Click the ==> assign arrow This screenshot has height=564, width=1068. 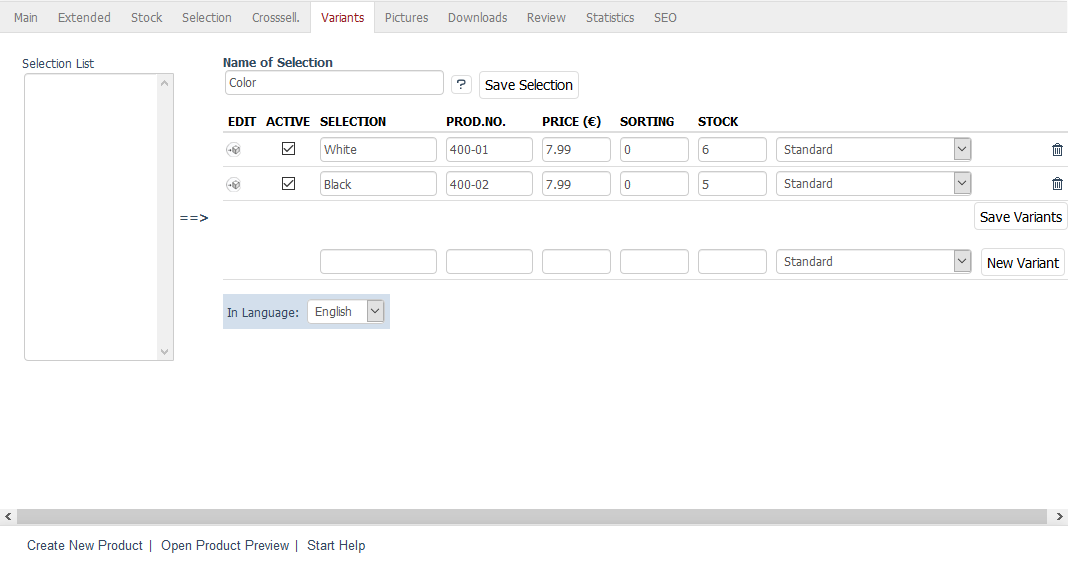pyautogui.click(x=194, y=218)
